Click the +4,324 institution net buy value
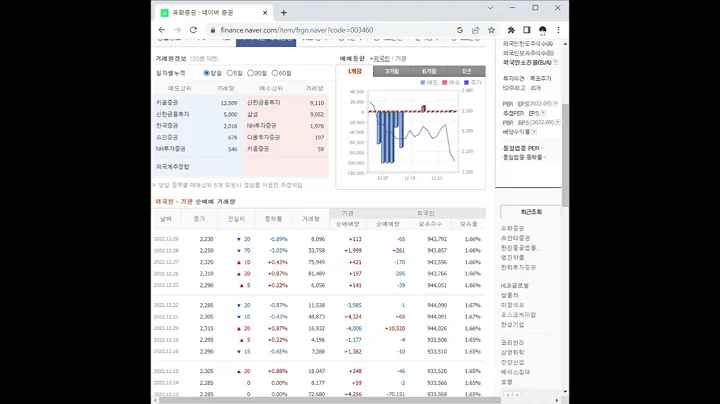The image size is (720, 404). pos(352,317)
